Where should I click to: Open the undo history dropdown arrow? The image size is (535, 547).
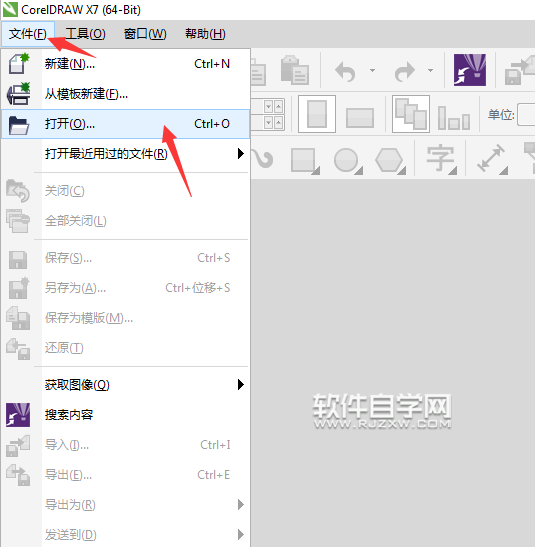tap(372, 70)
